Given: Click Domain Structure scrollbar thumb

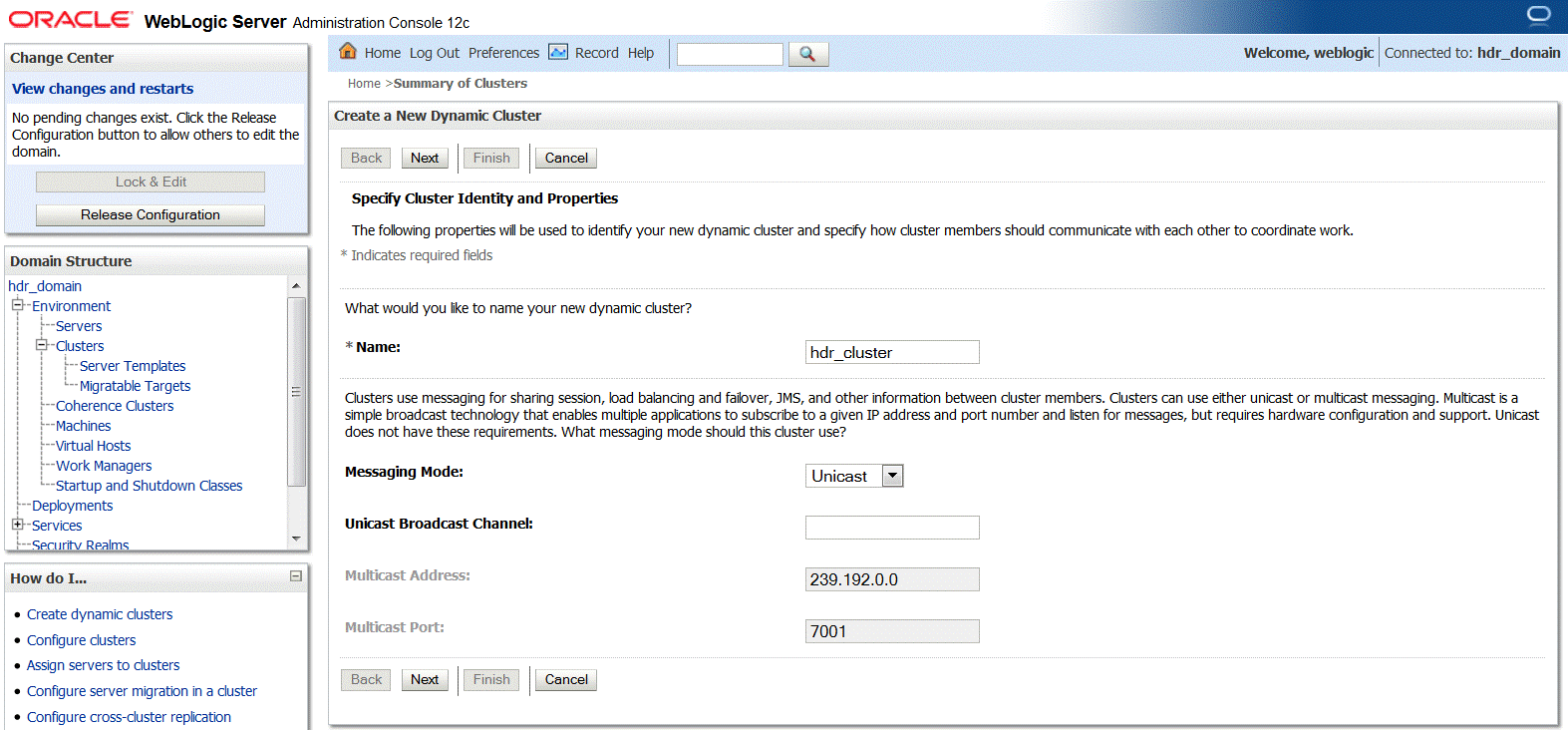Looking at the screenshot, I should pyautogui.click(x=296, y=391).
